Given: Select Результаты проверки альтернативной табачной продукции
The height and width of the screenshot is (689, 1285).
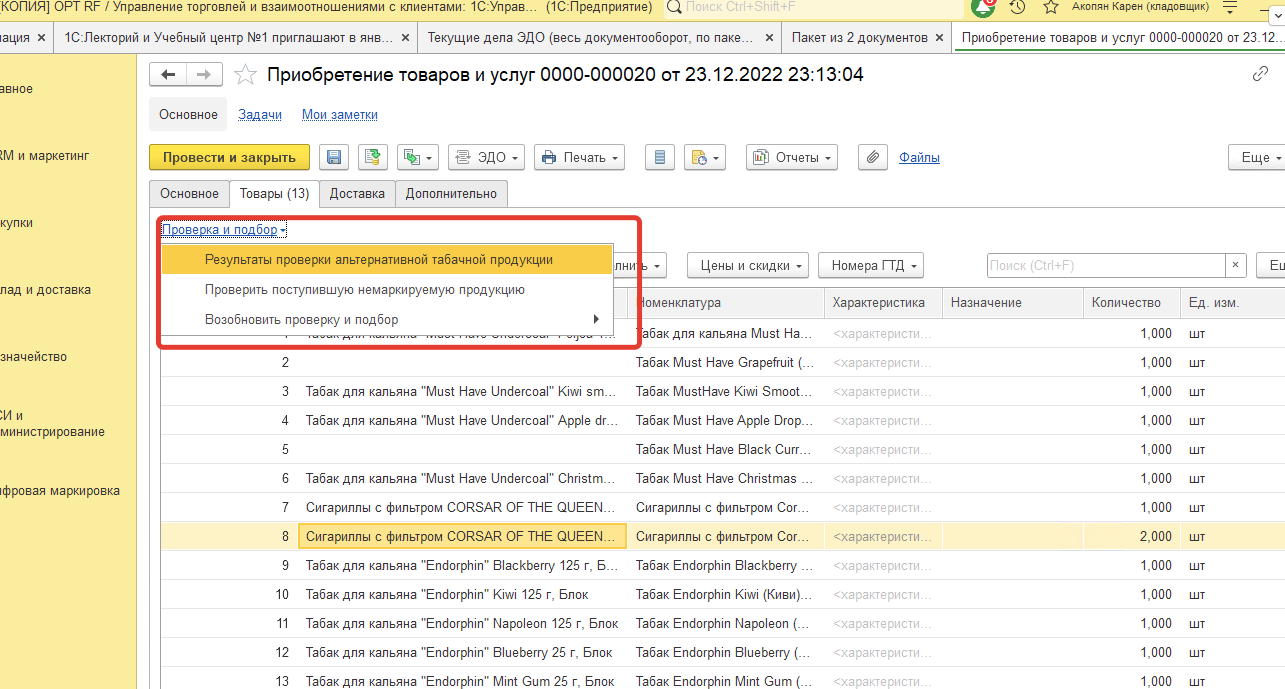Looking at the screenshot, I should pos(378,260).
